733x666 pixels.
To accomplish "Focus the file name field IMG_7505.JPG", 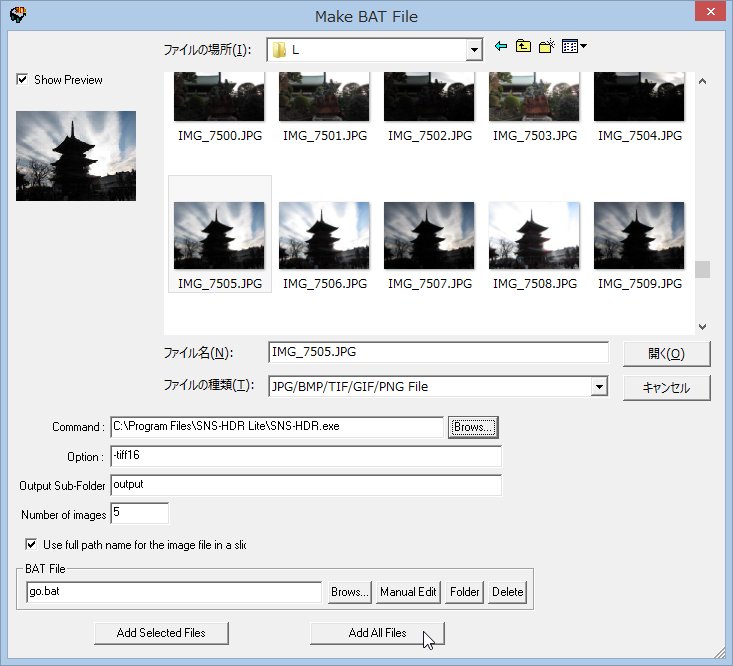I will point(438,352).
